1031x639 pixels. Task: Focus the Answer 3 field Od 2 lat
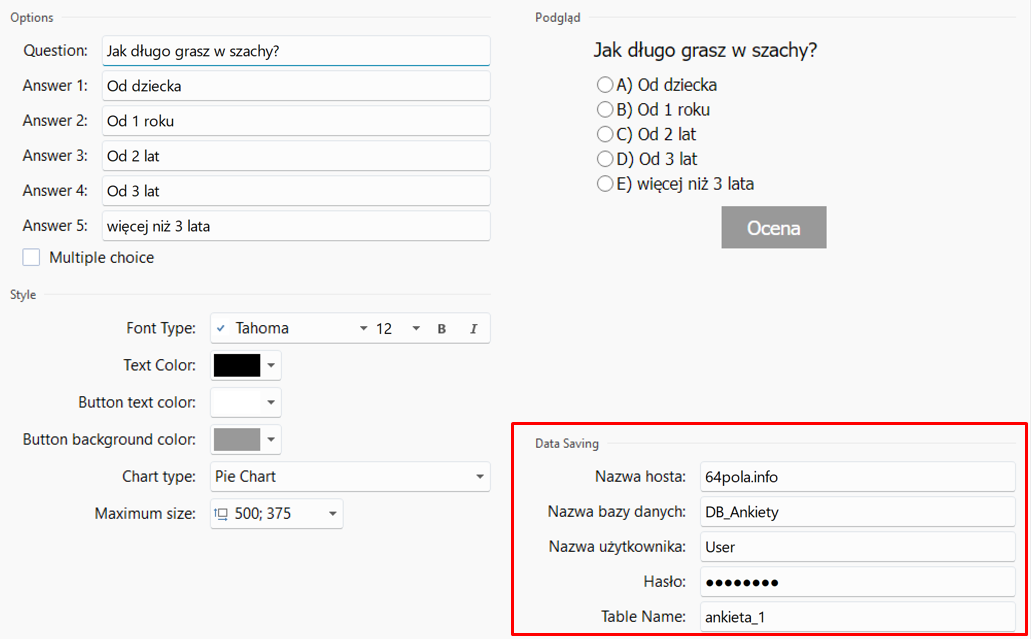(x=296, y=156)
